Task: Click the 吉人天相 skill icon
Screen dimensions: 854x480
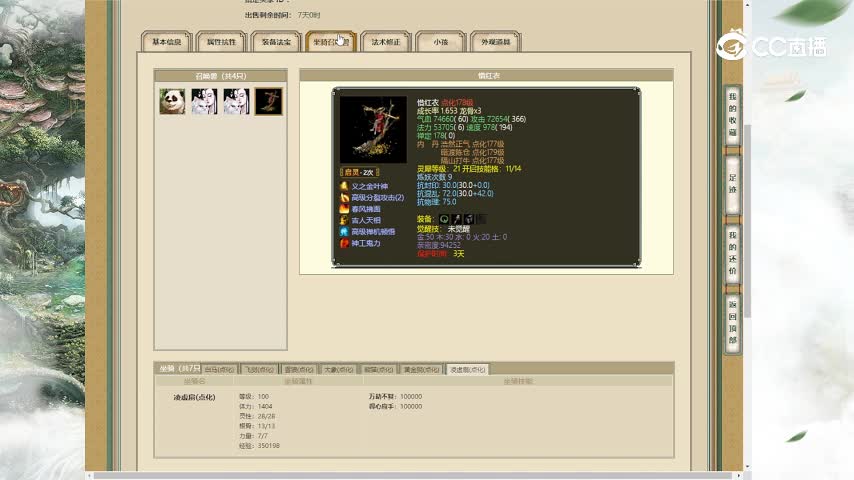Action: click(x=344, y=220)
